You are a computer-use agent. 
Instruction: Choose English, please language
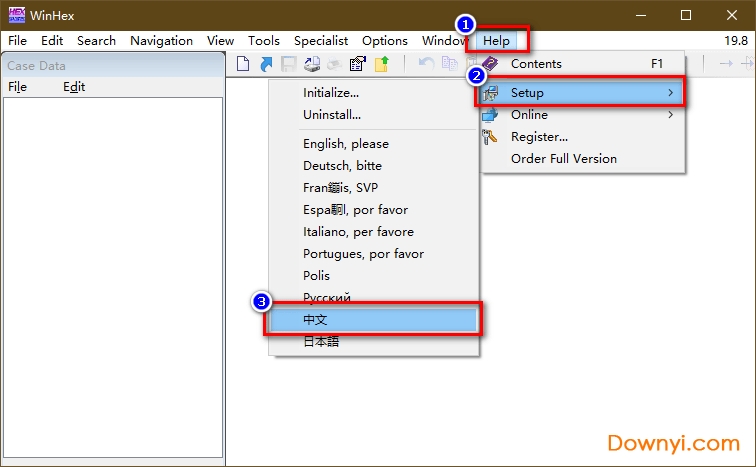(346, 144)
